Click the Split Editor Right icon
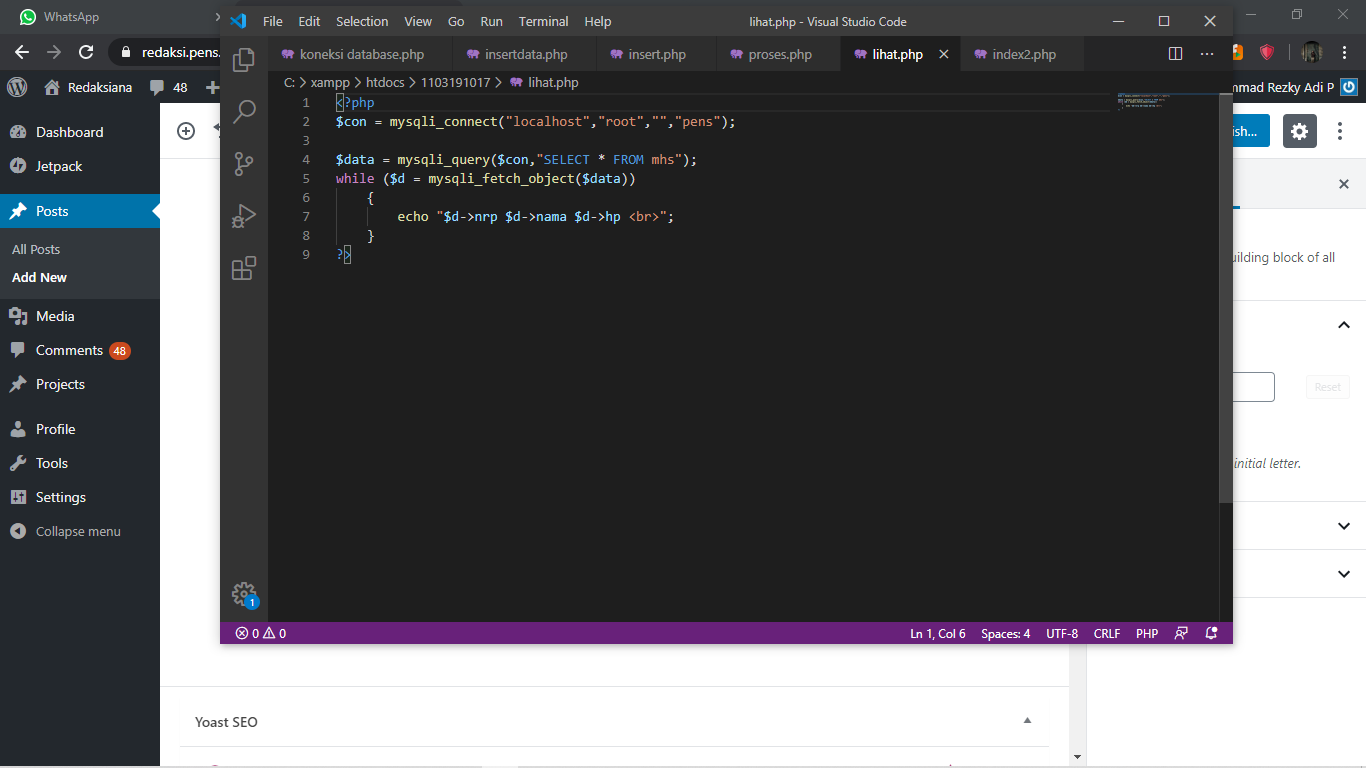Image resolution: width=1366 pixels, height=768 pixels. pyautogui.click(x=1175, y=54)
